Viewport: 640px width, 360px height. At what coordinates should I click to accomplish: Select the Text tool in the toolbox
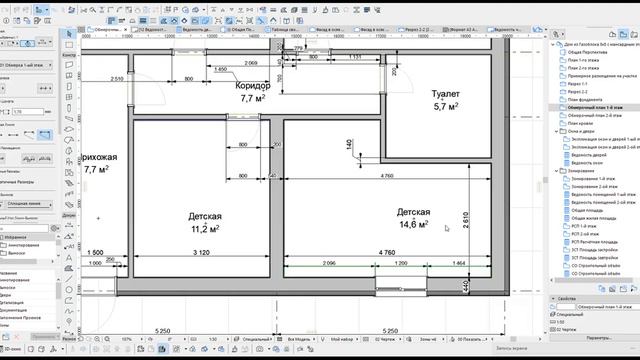click(x=69, y=258)
